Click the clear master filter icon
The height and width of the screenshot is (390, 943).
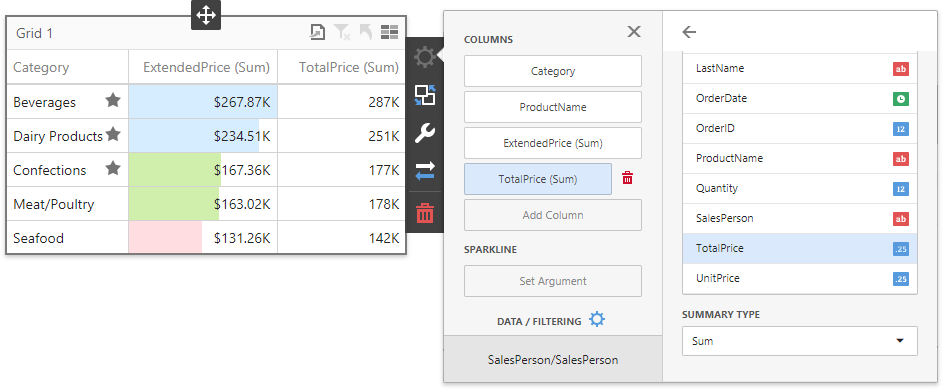(342, 32)
